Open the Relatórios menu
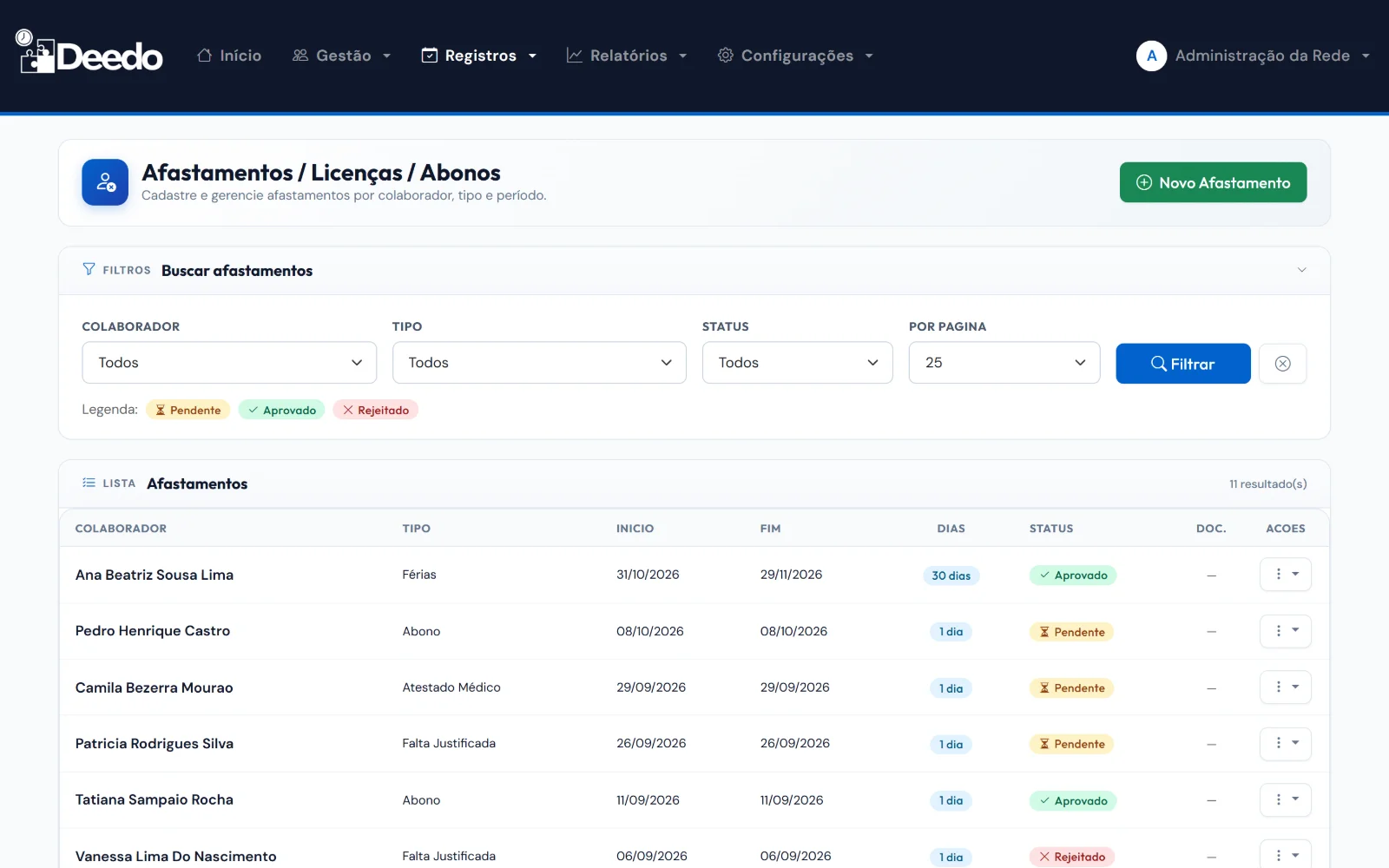Screen dimensions: 1389x868 [x=627, y=56]
